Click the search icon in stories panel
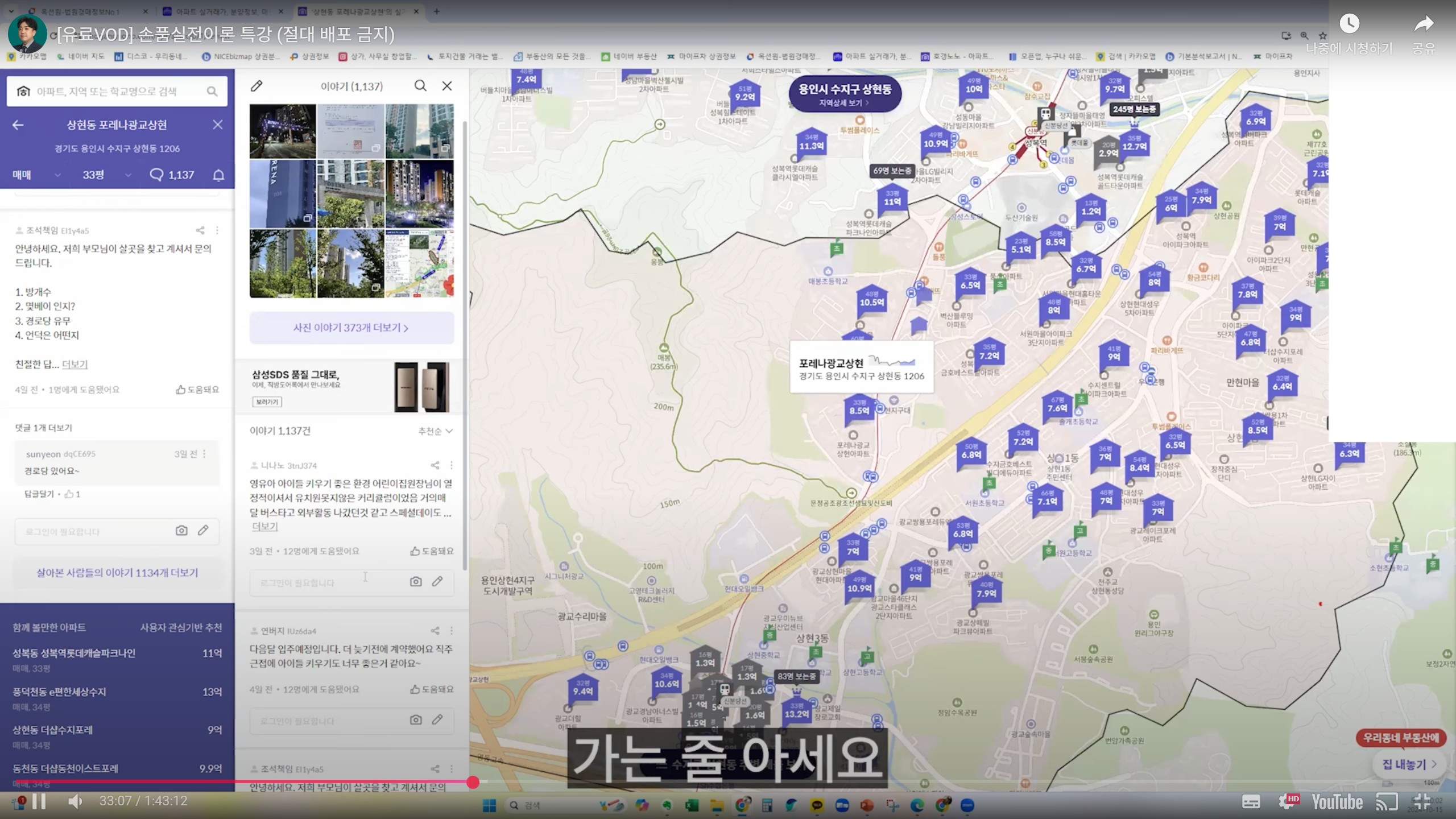The height and width of the screenshot is (819, 1456). click(x=420, y=86)
